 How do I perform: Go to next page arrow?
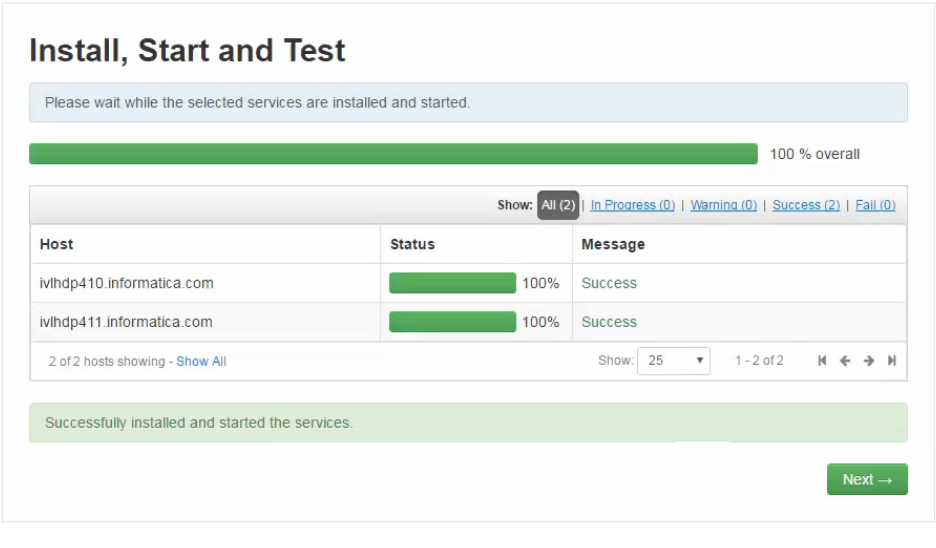(x=869, y=361)
